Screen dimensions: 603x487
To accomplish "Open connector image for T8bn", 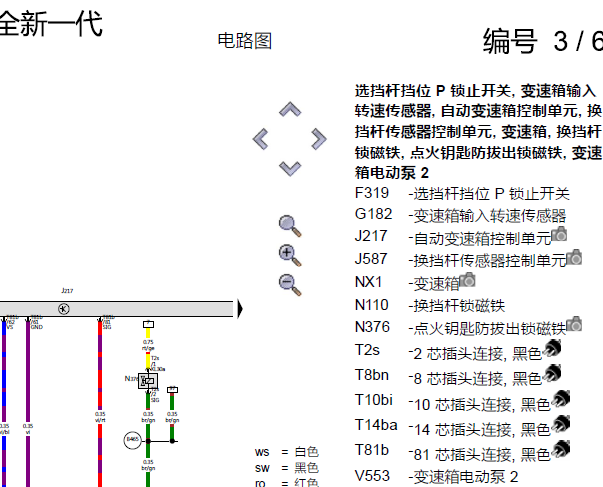I will pos(552,374).
